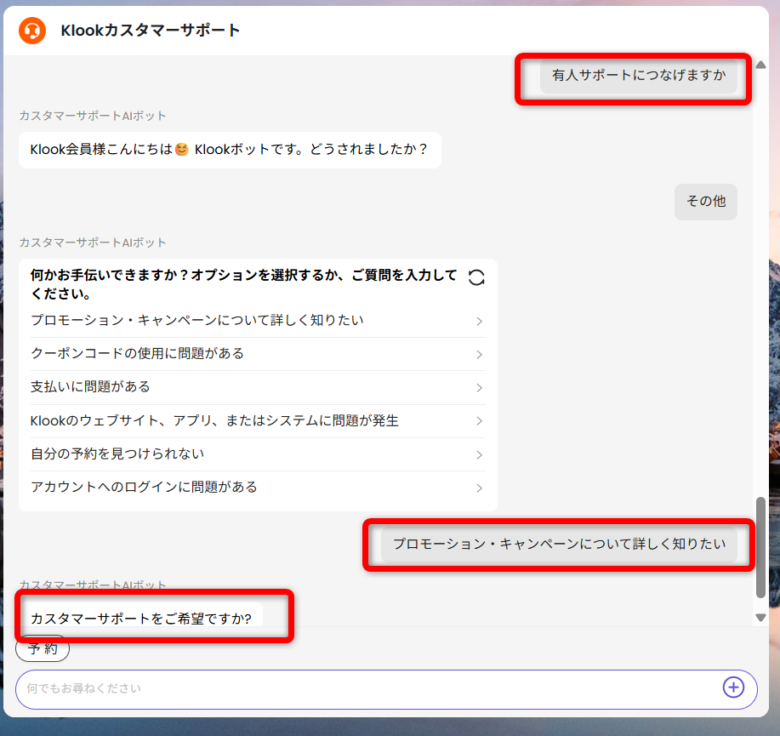Select Klookのウェブサイト system problem option

click(x=215, y=421)
